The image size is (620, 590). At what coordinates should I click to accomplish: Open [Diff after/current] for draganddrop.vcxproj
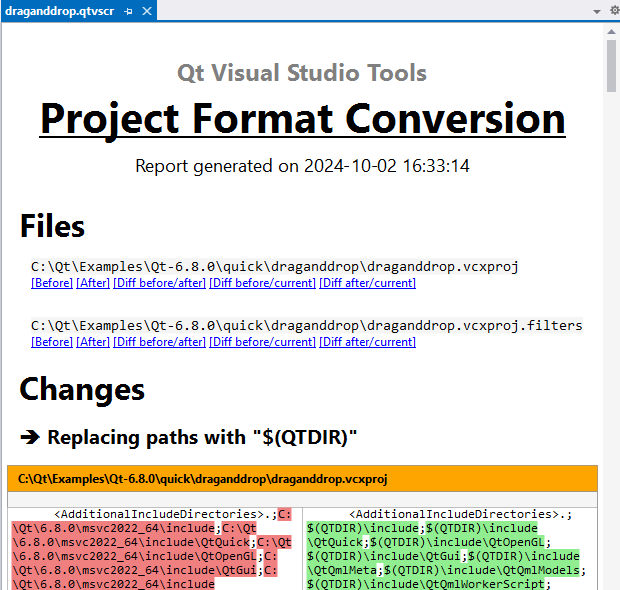(367, 283)
